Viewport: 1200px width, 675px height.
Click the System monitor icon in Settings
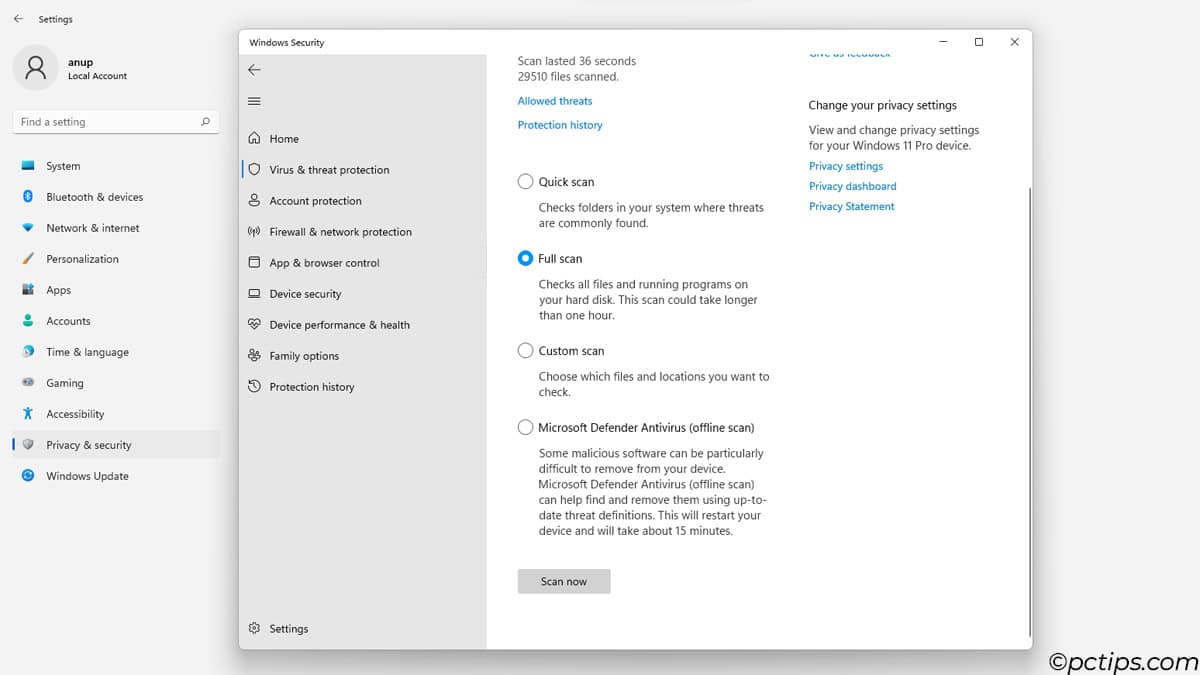tap(28, 166)
